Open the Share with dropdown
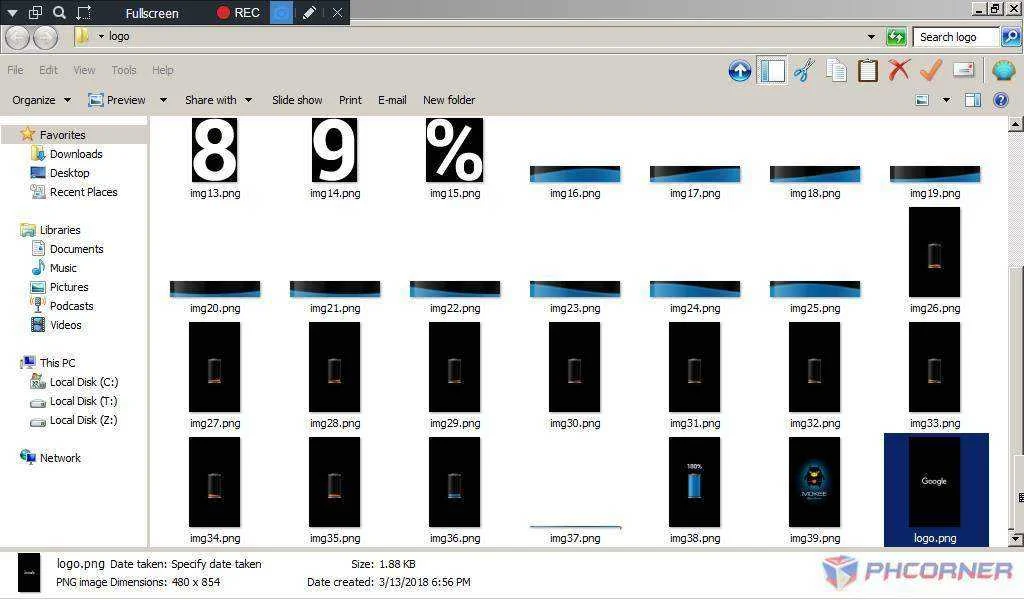The height and width of the screenshot is (600, 1024). pos(218,100)
